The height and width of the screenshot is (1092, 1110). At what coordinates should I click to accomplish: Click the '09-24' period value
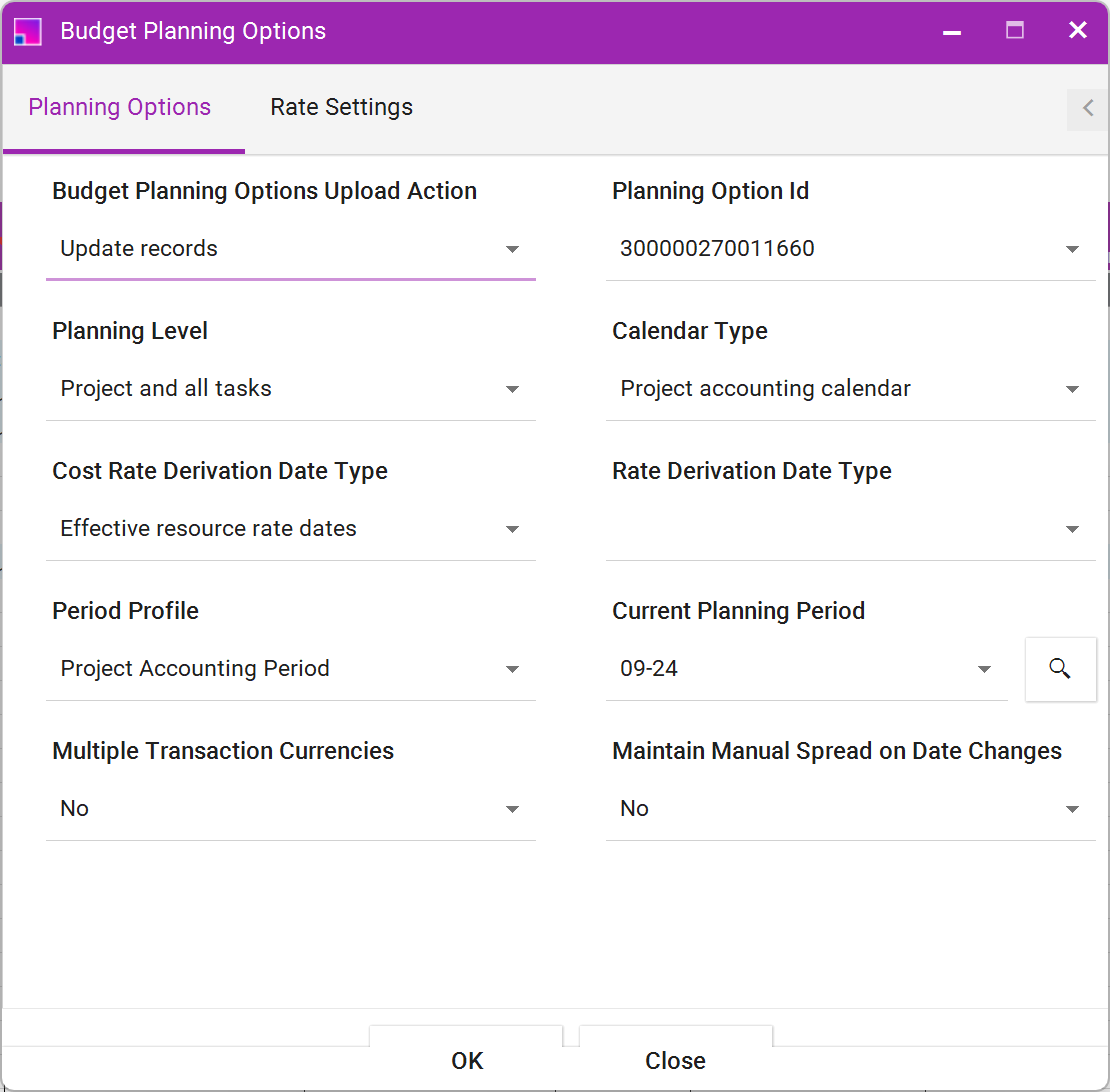point(648,668)
